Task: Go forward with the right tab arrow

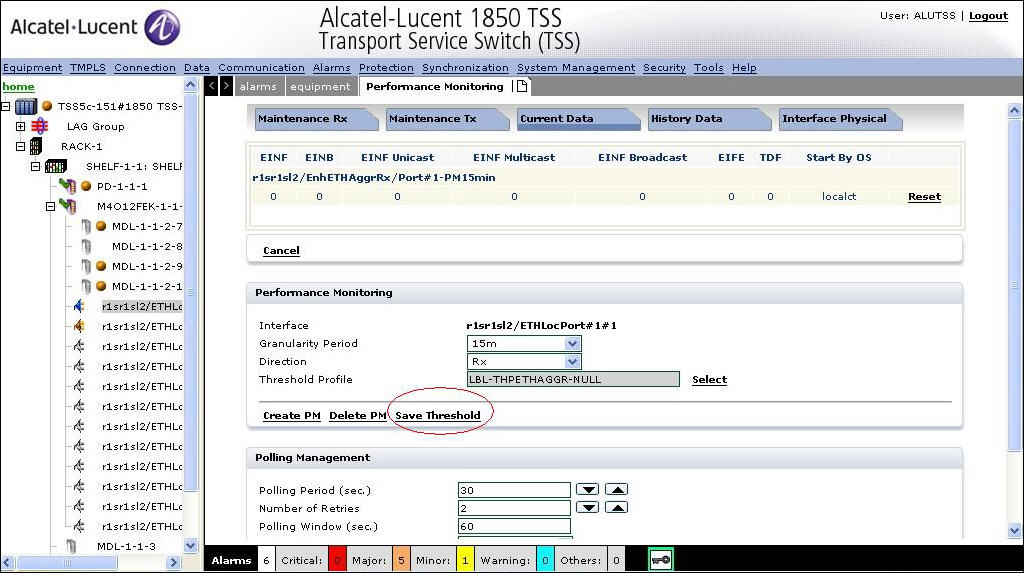Action: (x=226, y=86)
